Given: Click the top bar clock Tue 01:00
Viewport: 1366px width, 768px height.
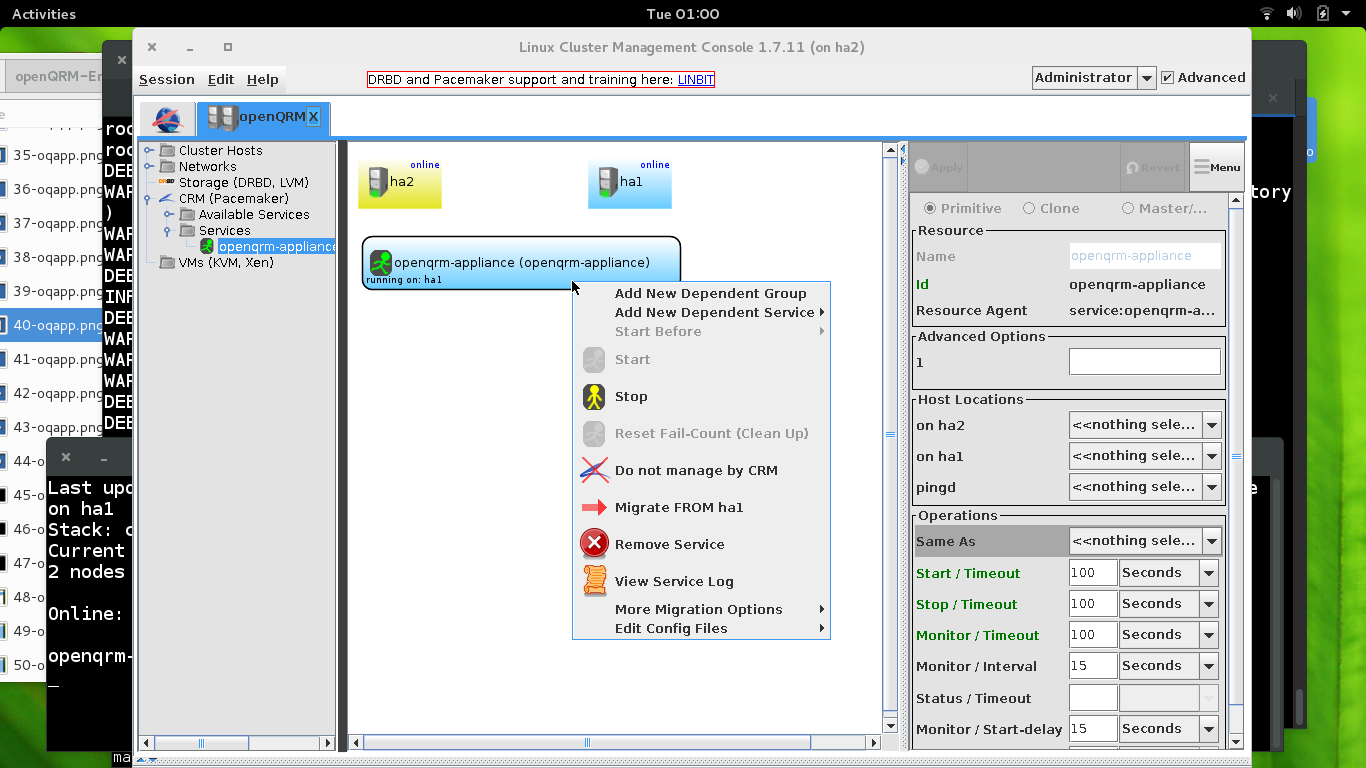Looking at the screenshot, I should (683, 14).
